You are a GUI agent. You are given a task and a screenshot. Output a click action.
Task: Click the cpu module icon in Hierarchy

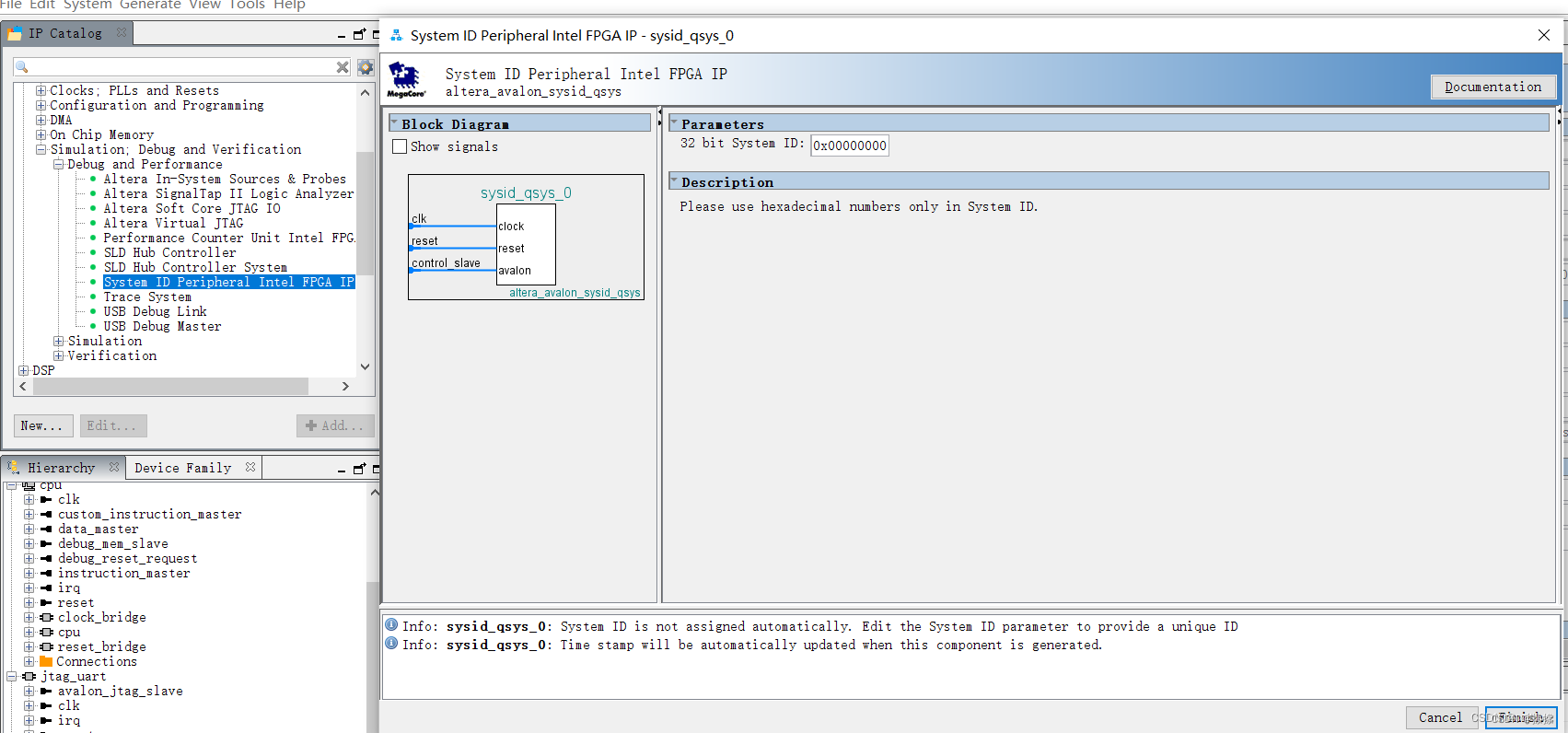tap(29, 485)
